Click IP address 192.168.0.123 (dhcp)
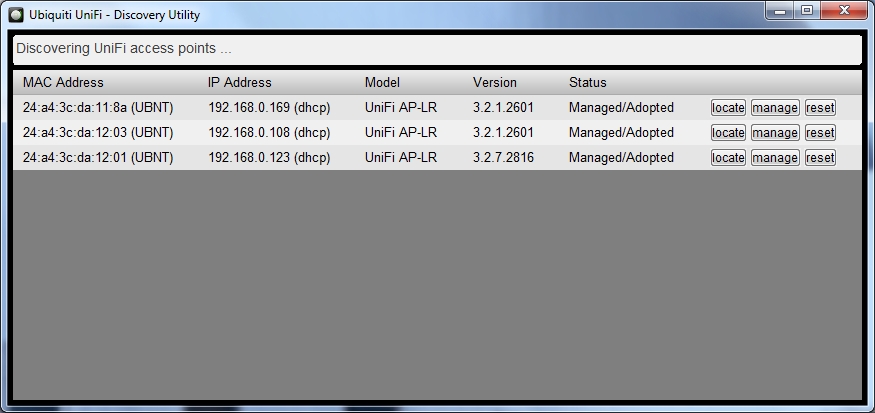This screenshot has height=413, width=875. pyautogui.click(x=269, y=158)
